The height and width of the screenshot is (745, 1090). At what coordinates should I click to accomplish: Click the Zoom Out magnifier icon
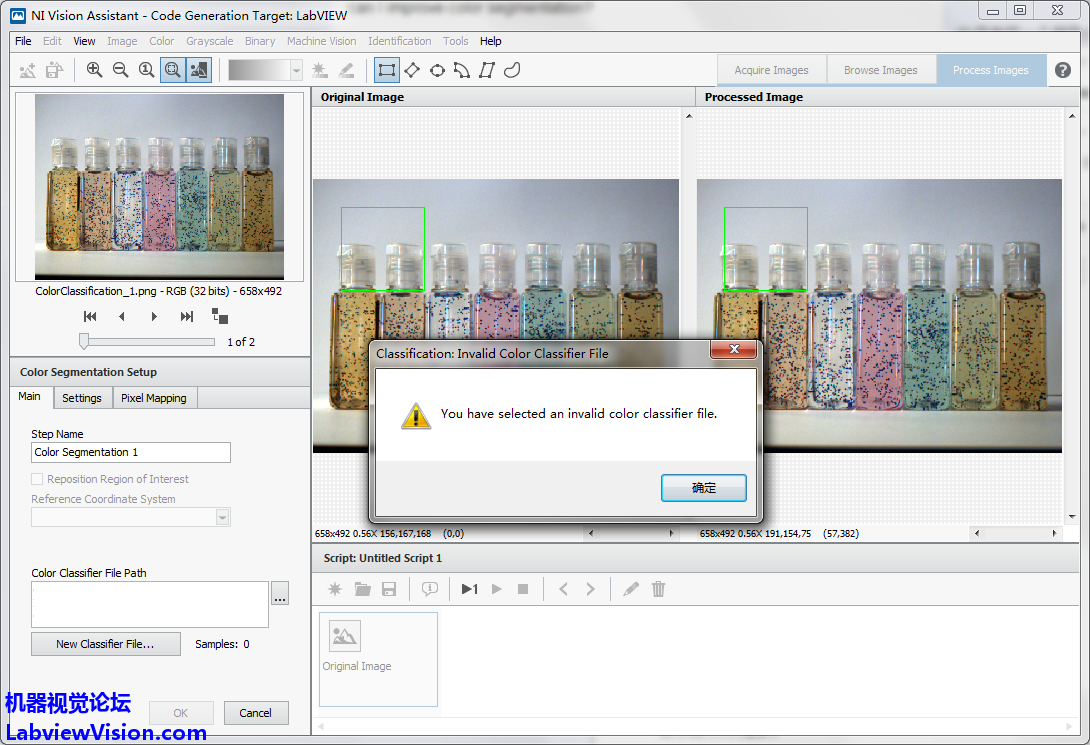pos(120,70)
